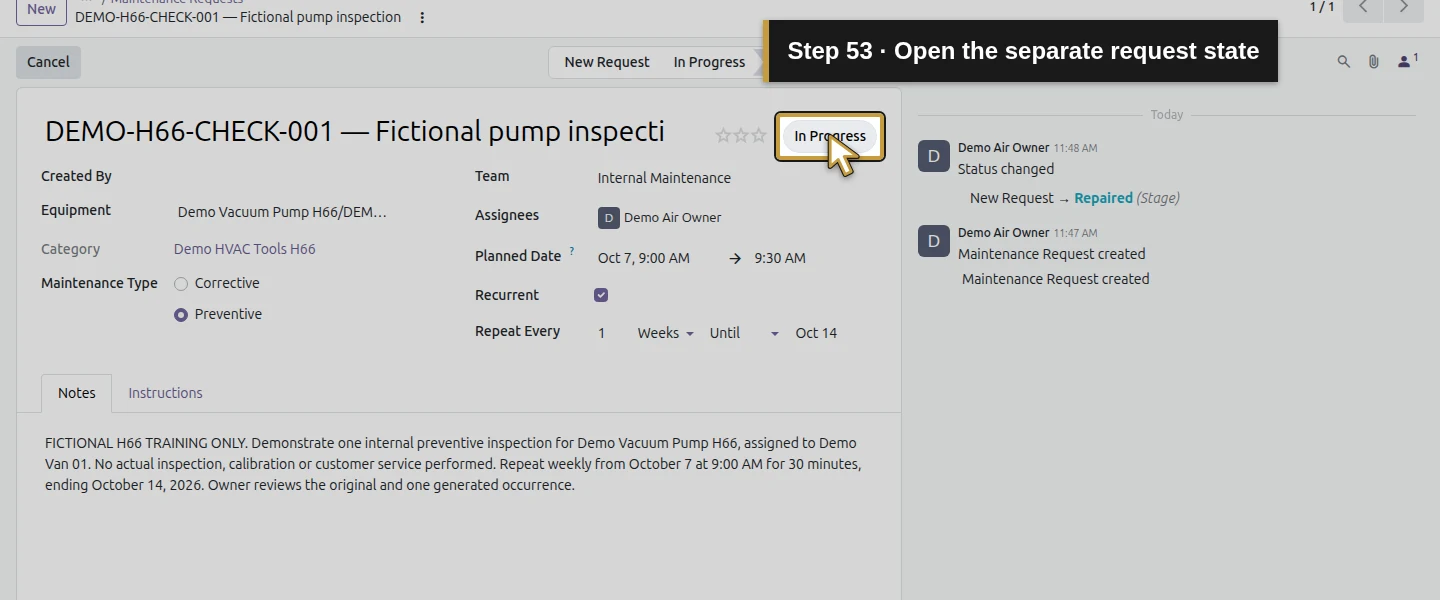
Task: Open the attachments paperclip icon
Action: point(1374,62)
